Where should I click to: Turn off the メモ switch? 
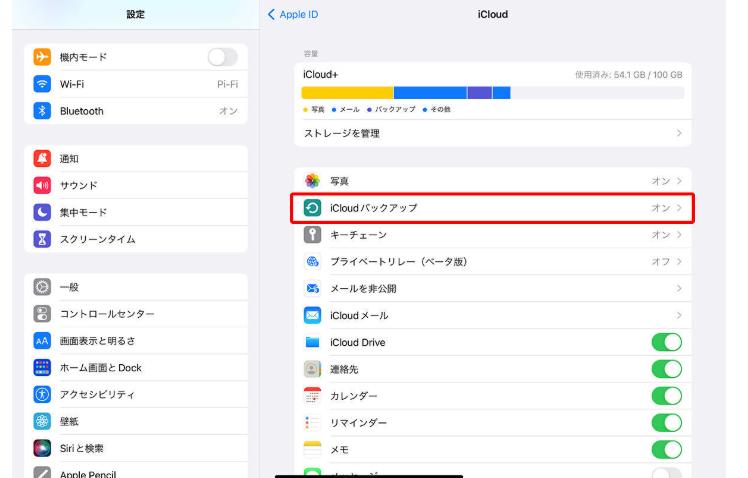coord(667,449)
